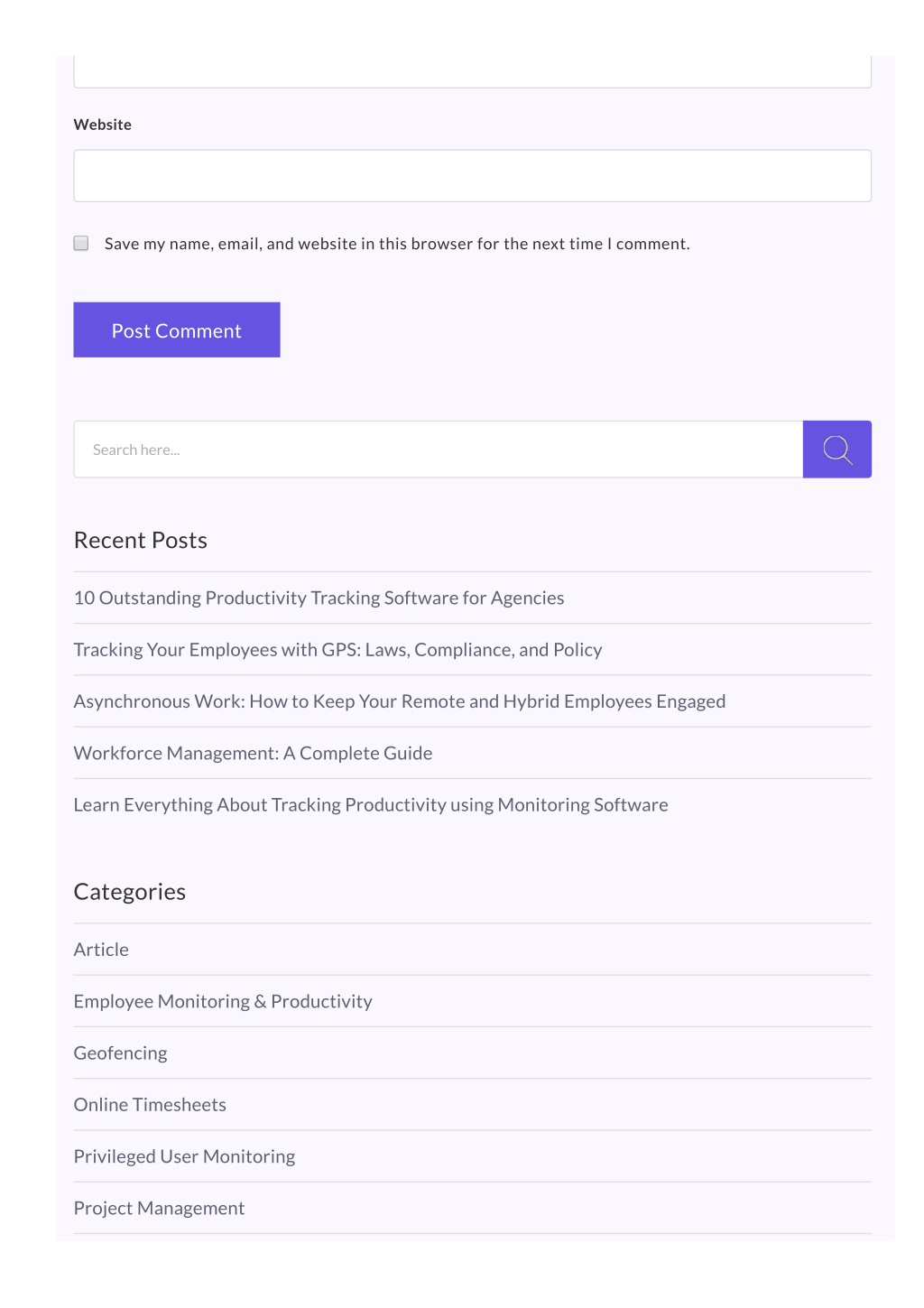Open the Geofencing category
Viewport: 924px width, 1308px height.
[x=120, y=1053]
